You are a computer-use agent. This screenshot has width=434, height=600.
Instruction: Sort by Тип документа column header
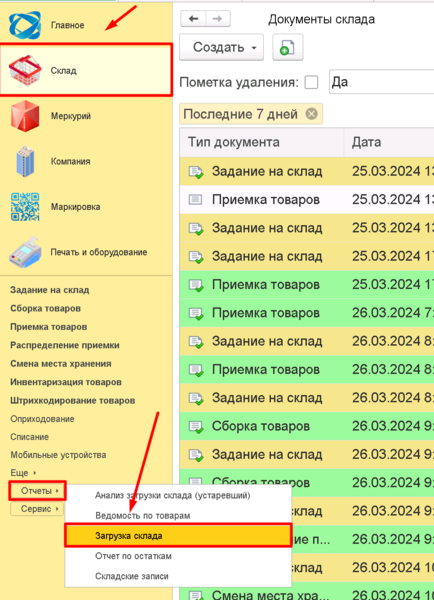(x=262, y=142)
